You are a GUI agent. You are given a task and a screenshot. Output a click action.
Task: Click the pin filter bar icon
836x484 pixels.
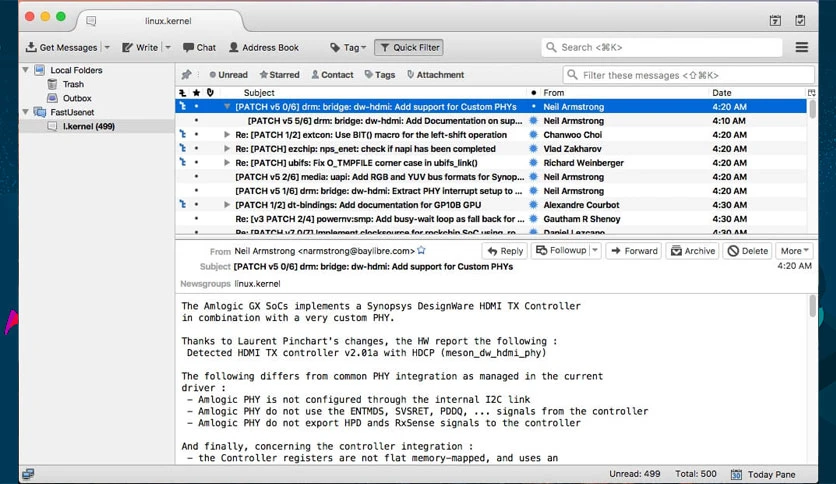[186, 75]
